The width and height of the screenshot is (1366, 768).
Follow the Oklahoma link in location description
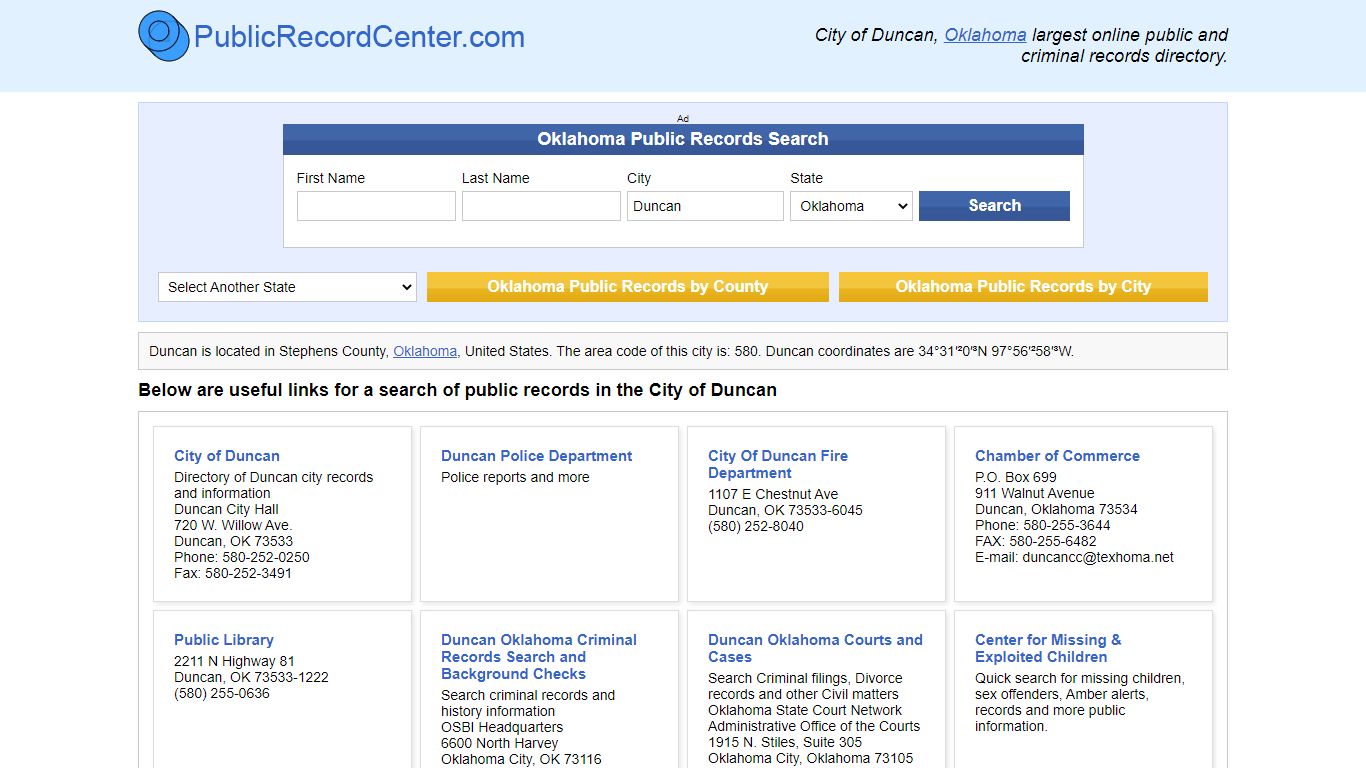point(425,351)
